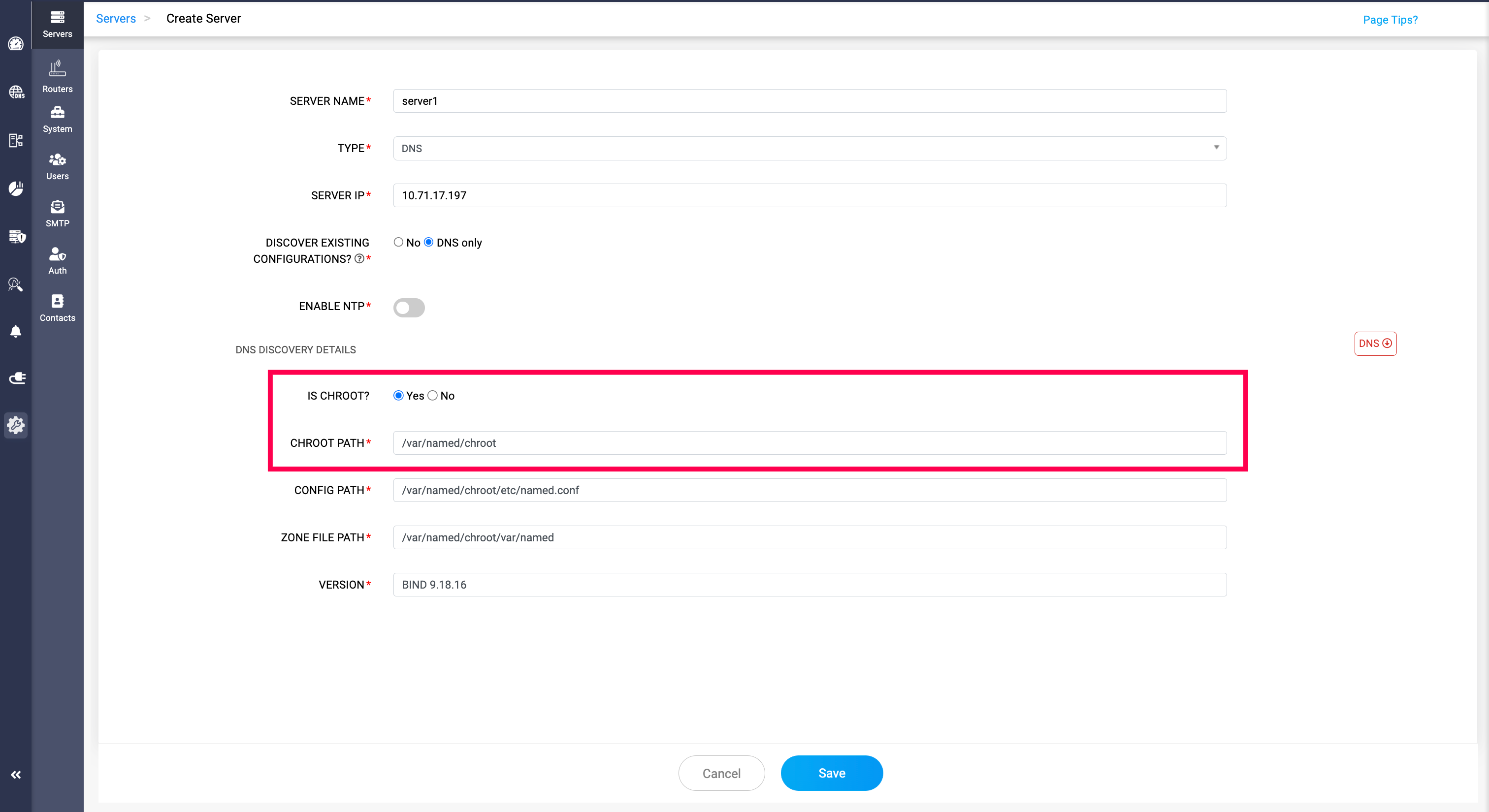The height and width of the screenshot is (812, 1489).
Task: Select 'No' for Is Chroot
Action: click(432, 396)
